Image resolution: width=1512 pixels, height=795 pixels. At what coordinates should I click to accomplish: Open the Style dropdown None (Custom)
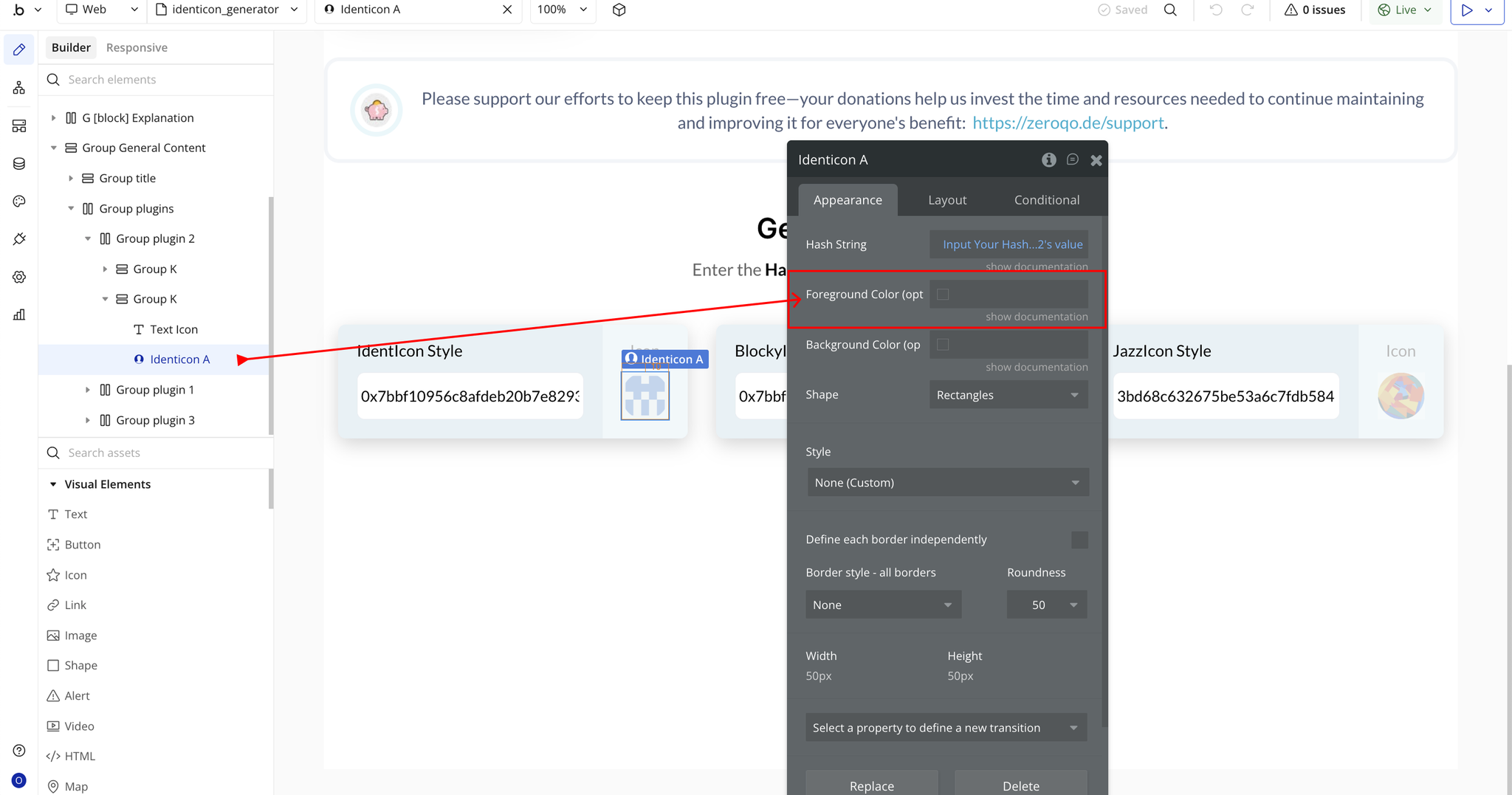point(947,483)
